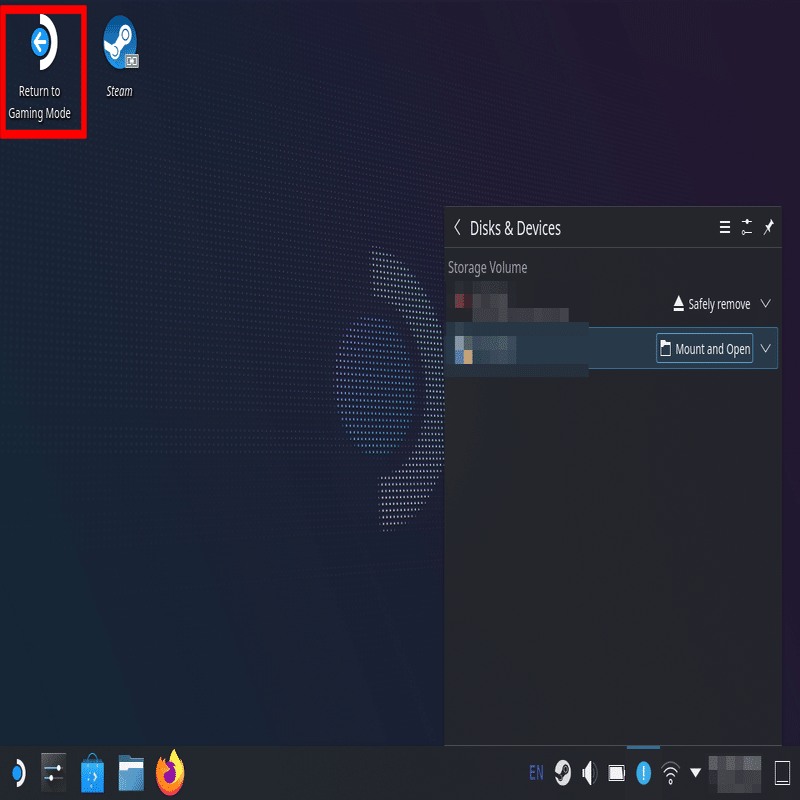Screen dimensions: 800x800
Task: Open the volume control in the tray
Action: click(589, 773)
